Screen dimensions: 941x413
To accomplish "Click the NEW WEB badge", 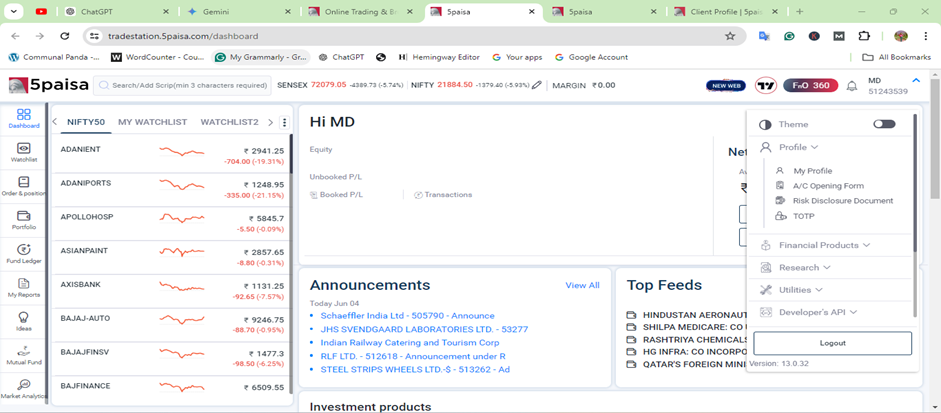I will point(726,86).
